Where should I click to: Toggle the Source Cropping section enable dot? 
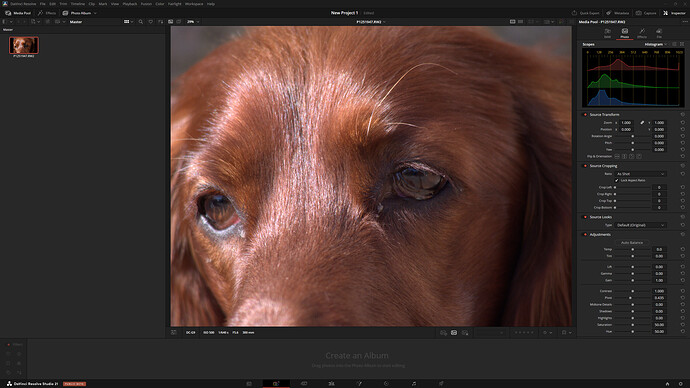585,166
